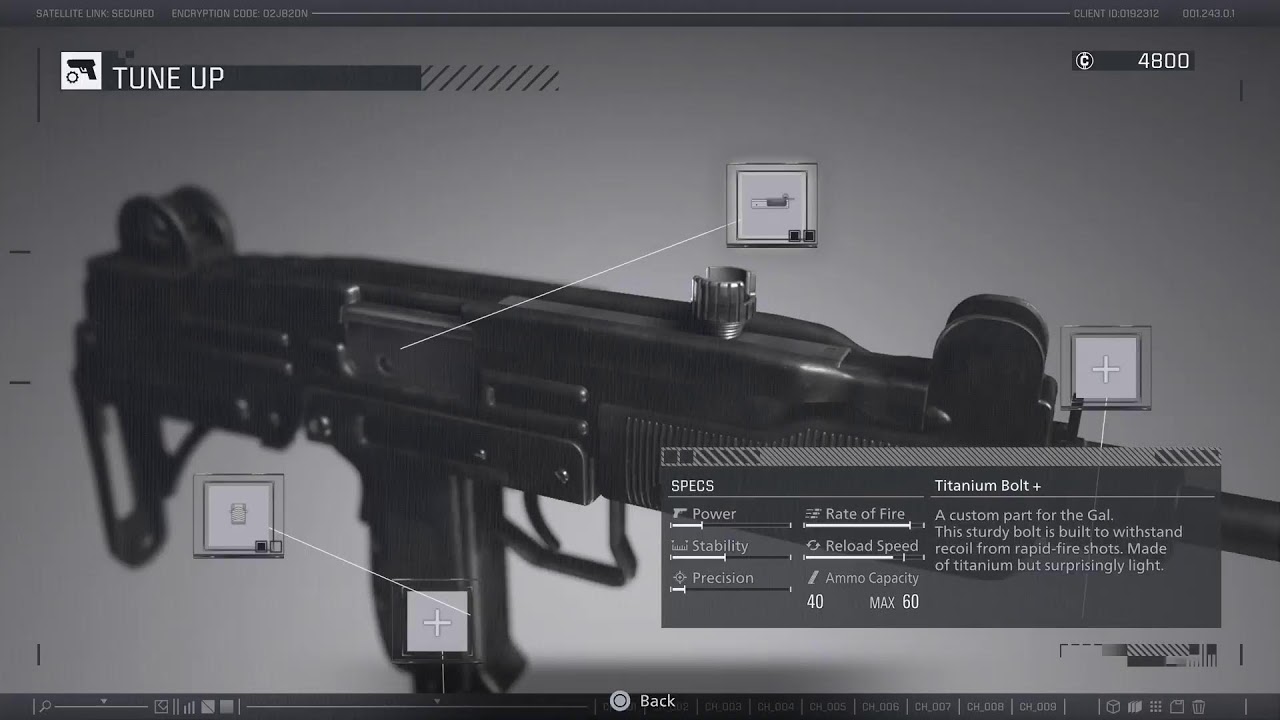Click the current ammo value 40
The height and width of the screenshot is (720, 1280).
(x=815, y=602)
